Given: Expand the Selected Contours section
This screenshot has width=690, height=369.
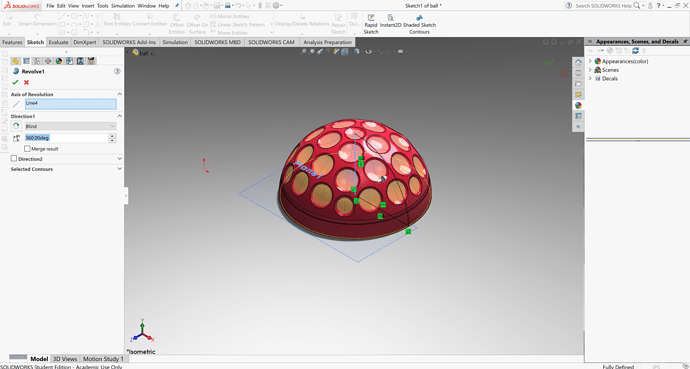Looking at the screenshot, I should [x=119, y=169].
